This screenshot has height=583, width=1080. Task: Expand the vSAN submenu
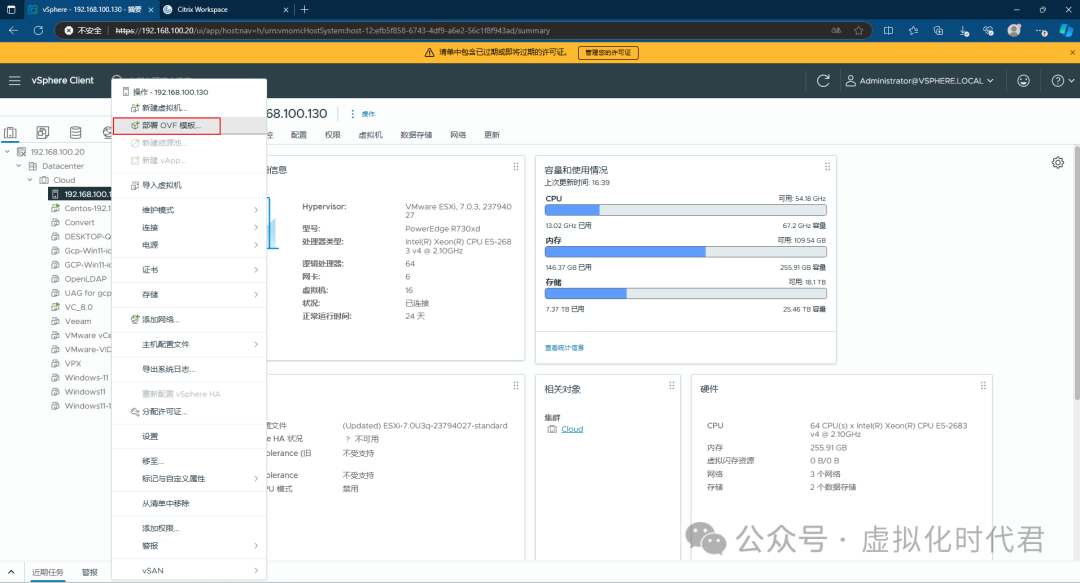tap(189, 571)
